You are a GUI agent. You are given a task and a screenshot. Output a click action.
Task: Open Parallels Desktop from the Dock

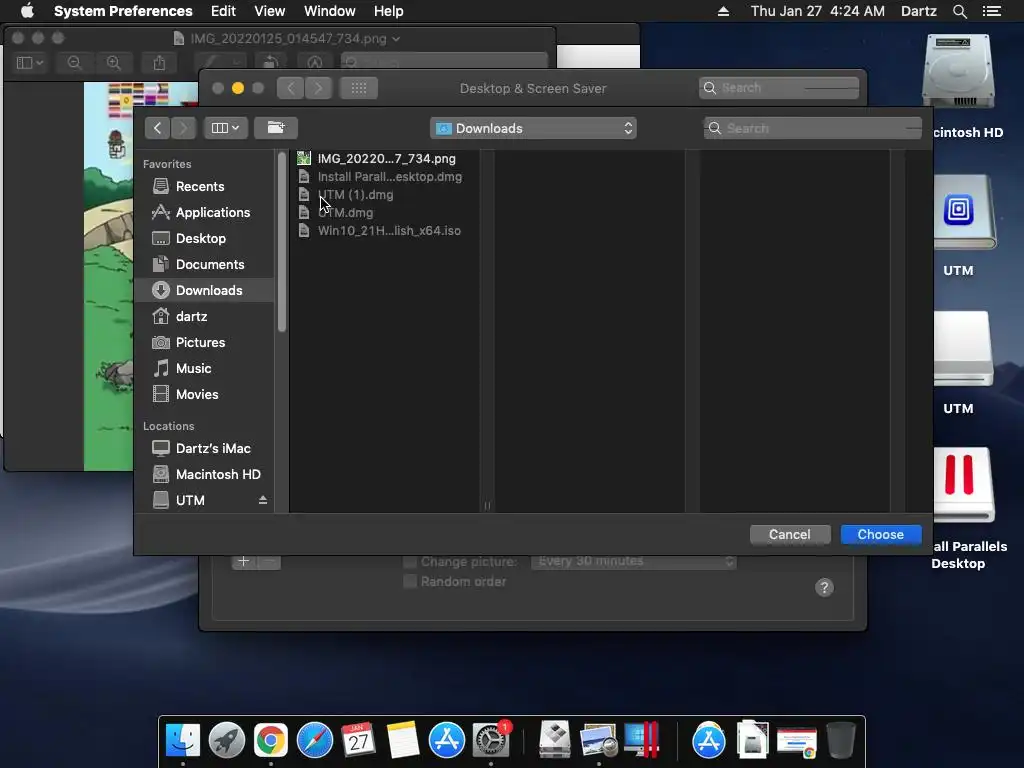click(x=642, y=740)
